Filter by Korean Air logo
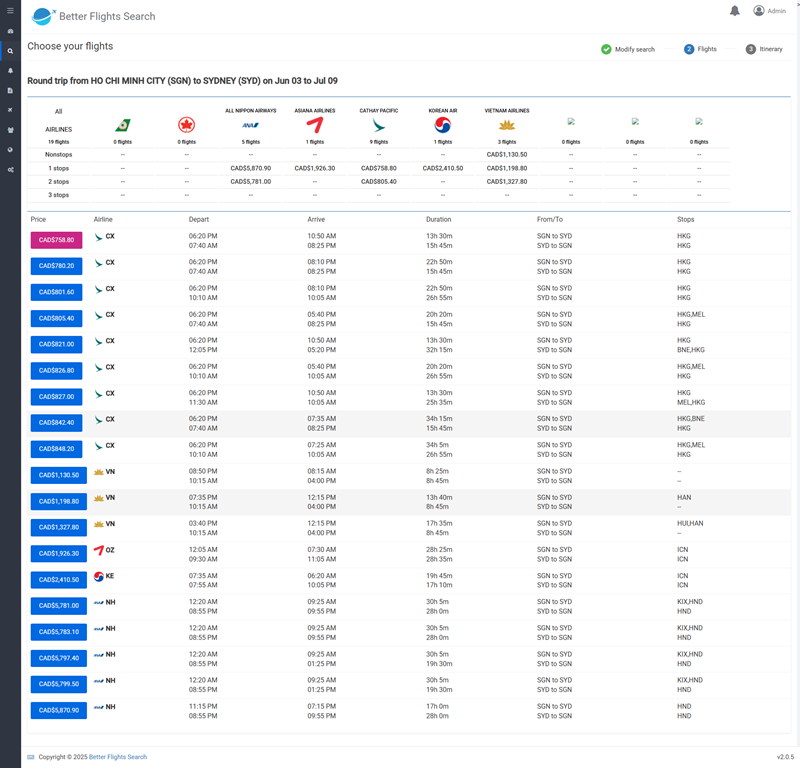Image resolution: width=800 pixels, height=768 pixels. pyautogui.click(x=443, y=125)
